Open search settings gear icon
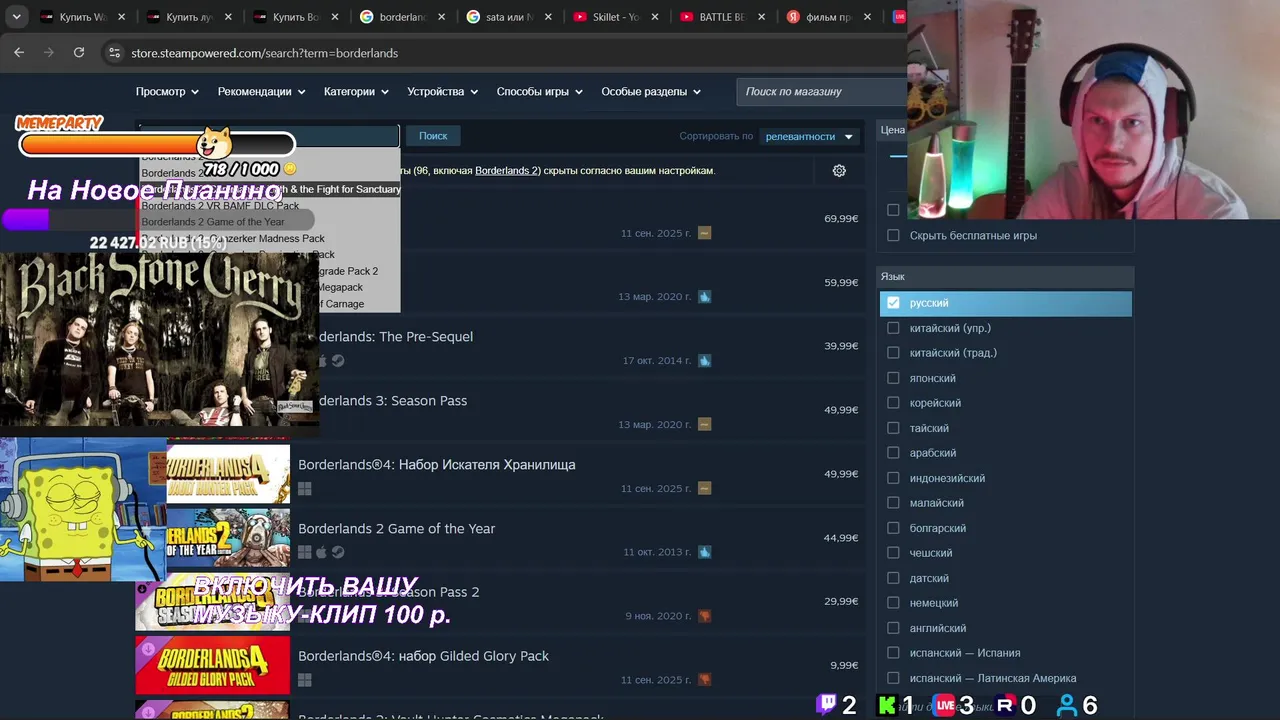Viewport: 1280px width, 720px height. pyautogui.click(x=839, y=171)
